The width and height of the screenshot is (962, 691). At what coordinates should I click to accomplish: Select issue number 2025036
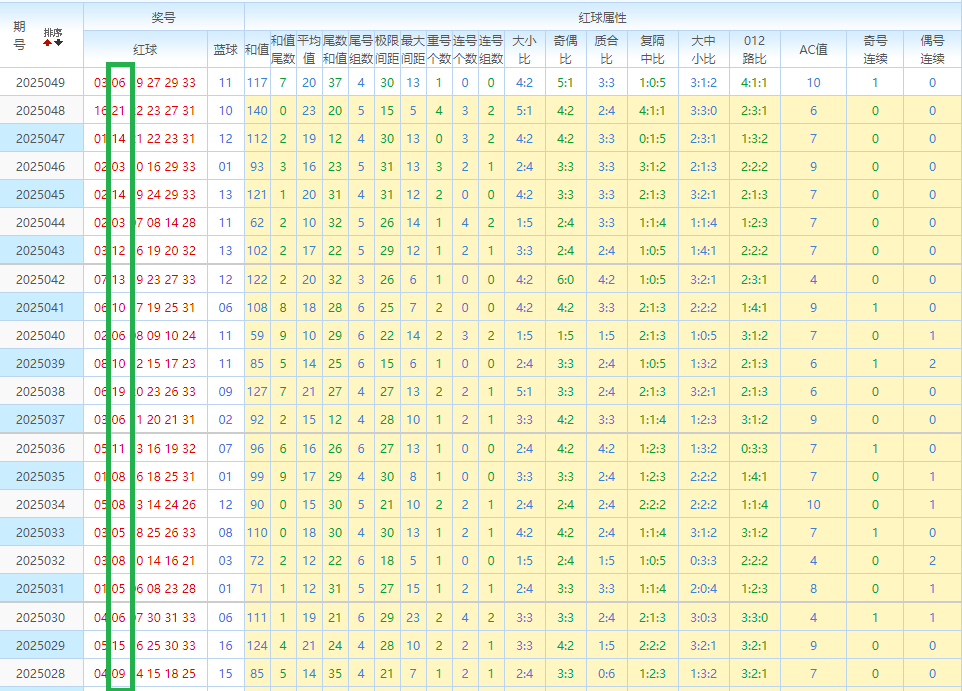tap(40, 449)
